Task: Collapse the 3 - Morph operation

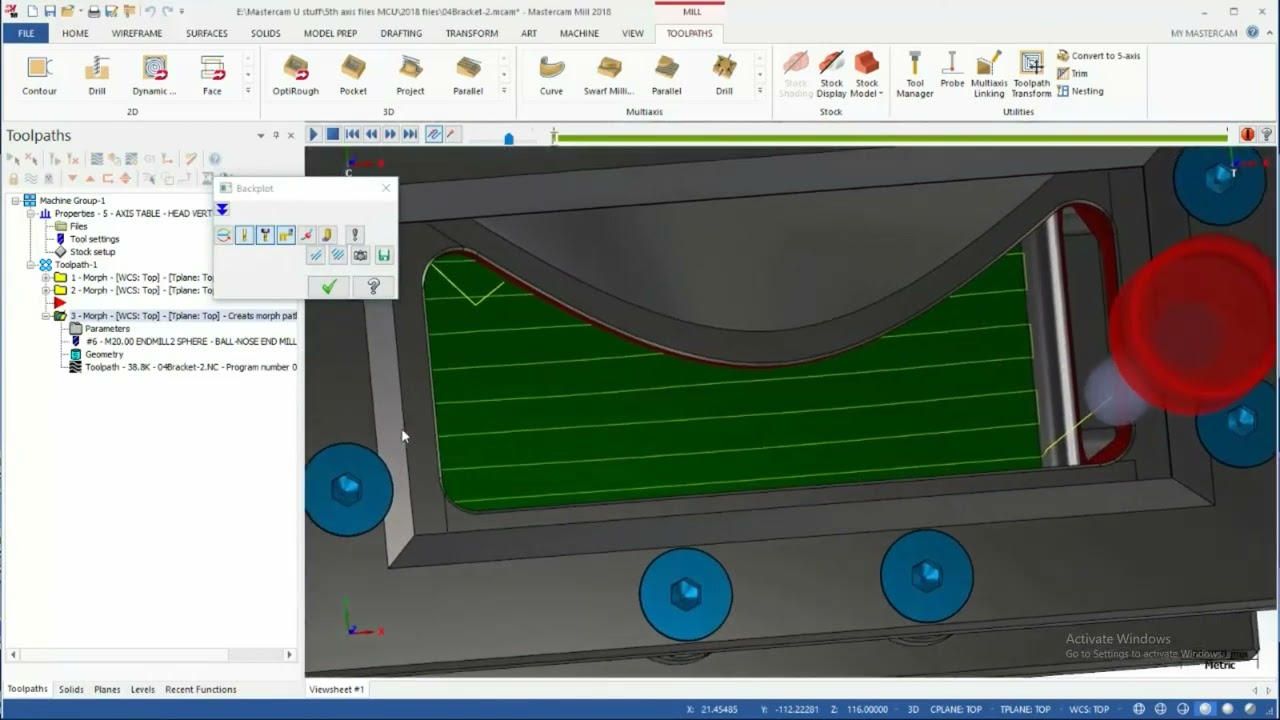Action: pyautogui.click(x=46, y=316)
